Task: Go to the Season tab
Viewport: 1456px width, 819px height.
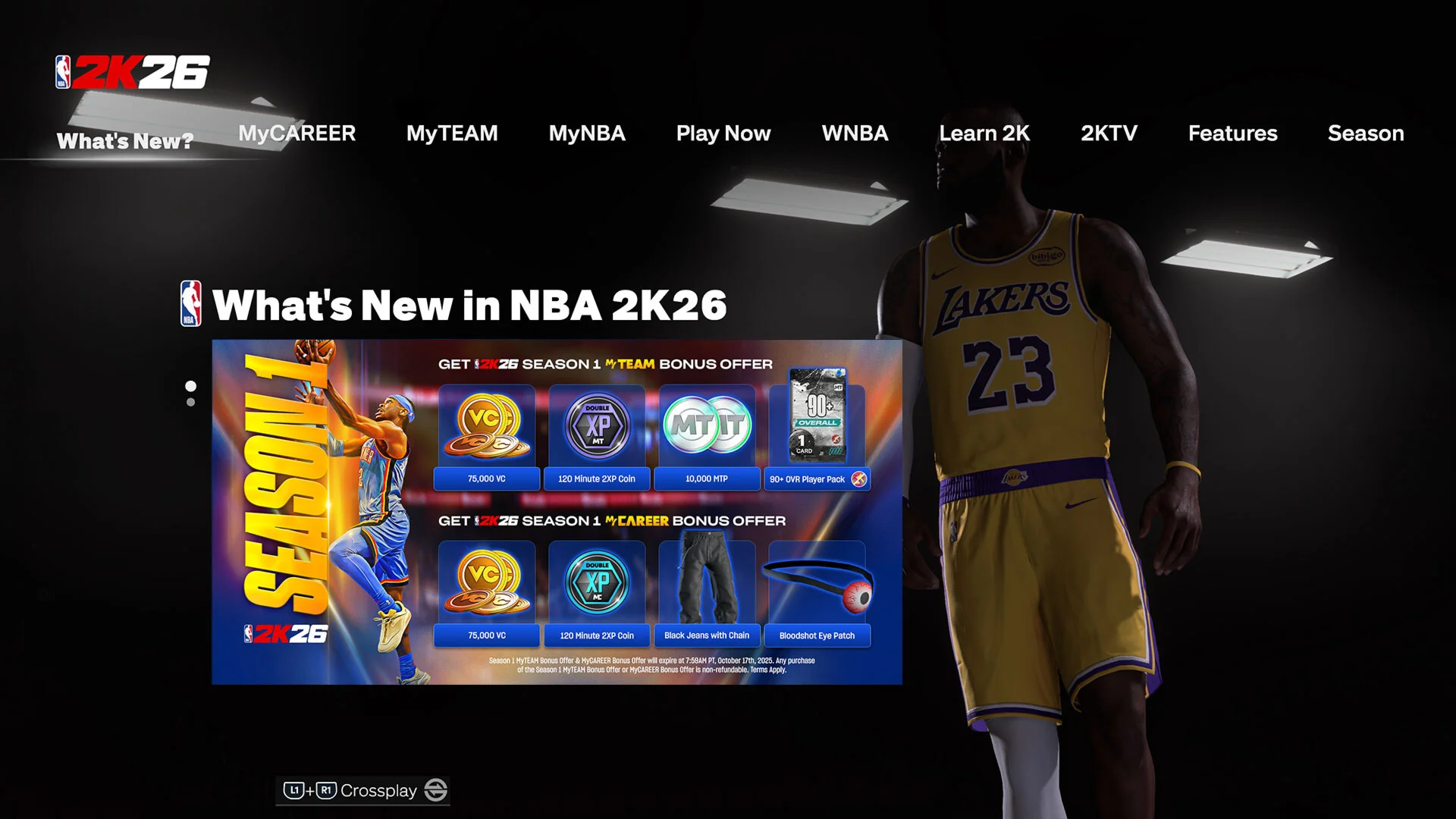Action: 1365,133
